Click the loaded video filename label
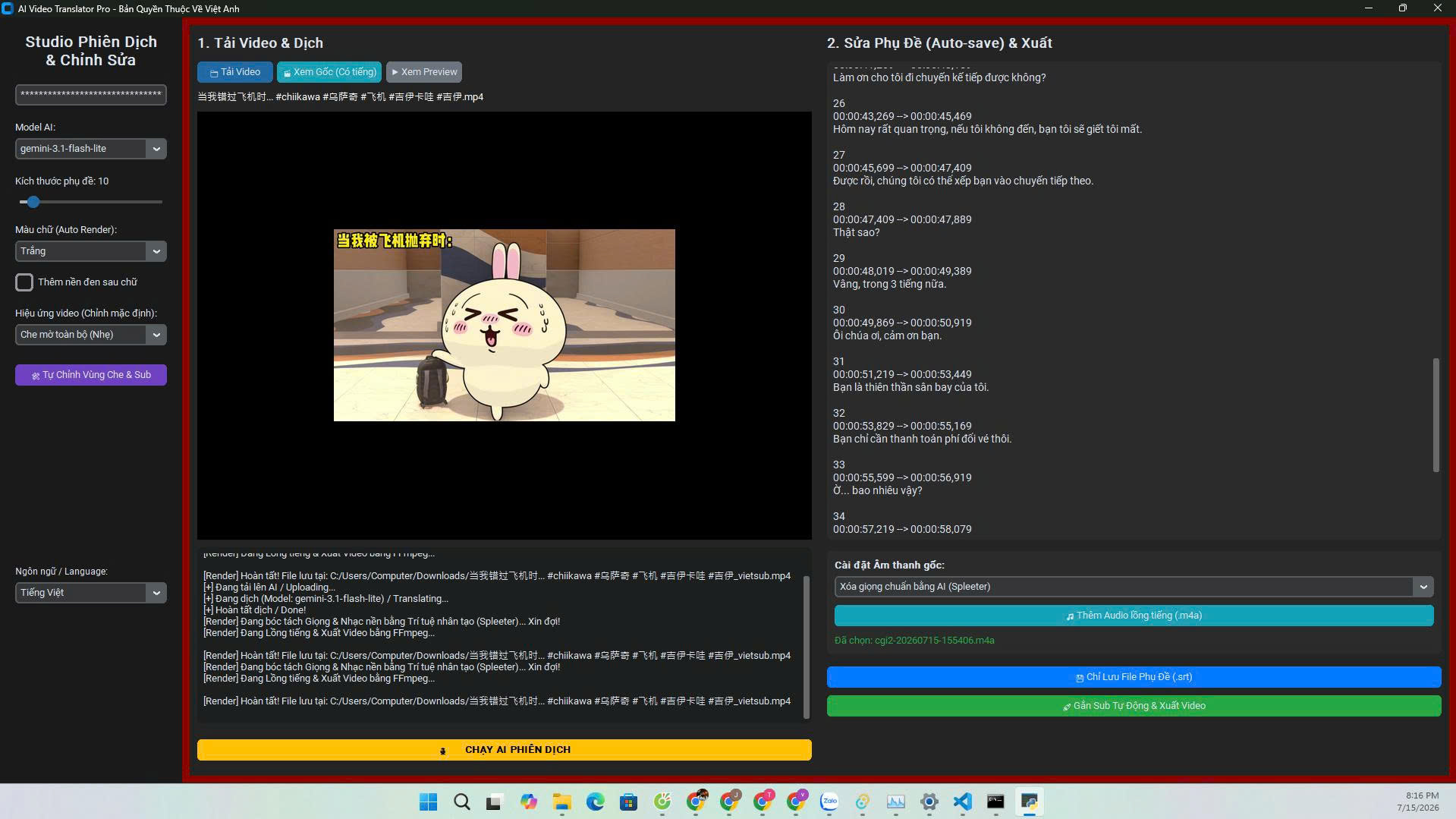Viewport: 1456px width, 819px height. click(341, 97)
